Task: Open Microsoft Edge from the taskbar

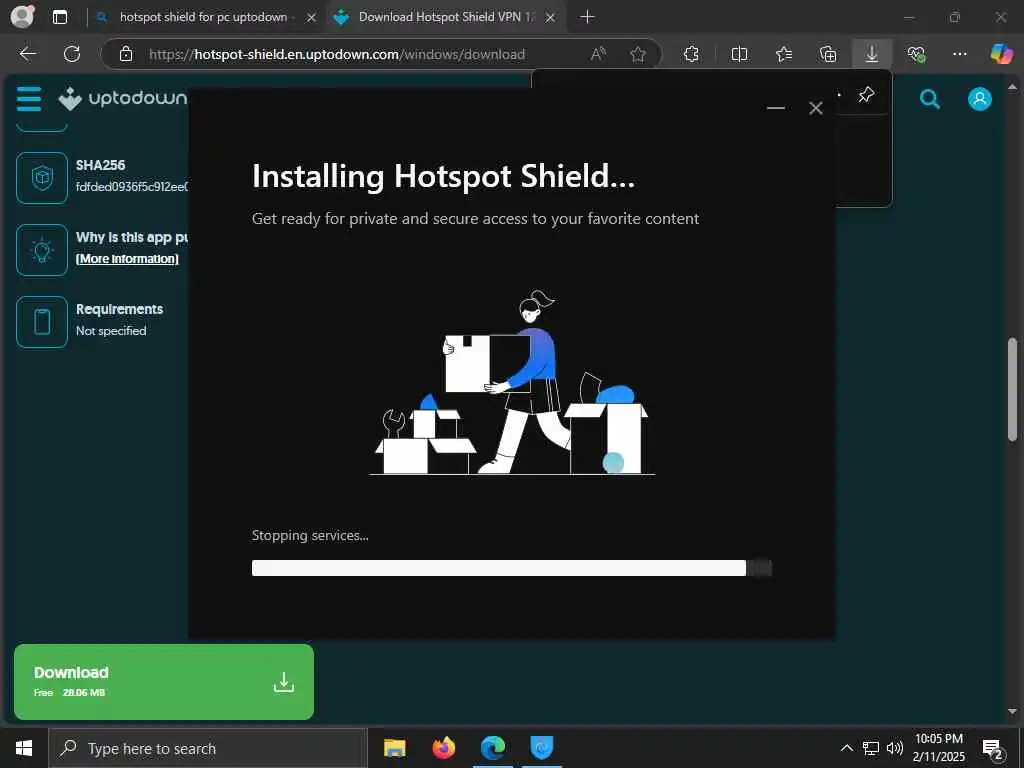Action: tap(492, 748)
